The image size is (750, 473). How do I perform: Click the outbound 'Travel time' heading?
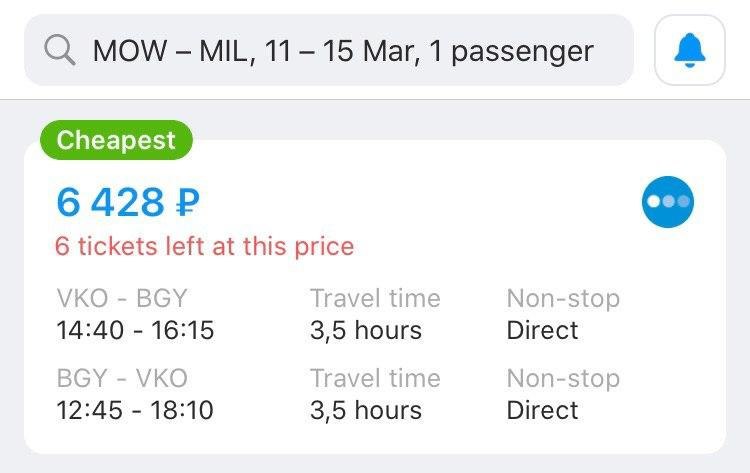[375, 298]
